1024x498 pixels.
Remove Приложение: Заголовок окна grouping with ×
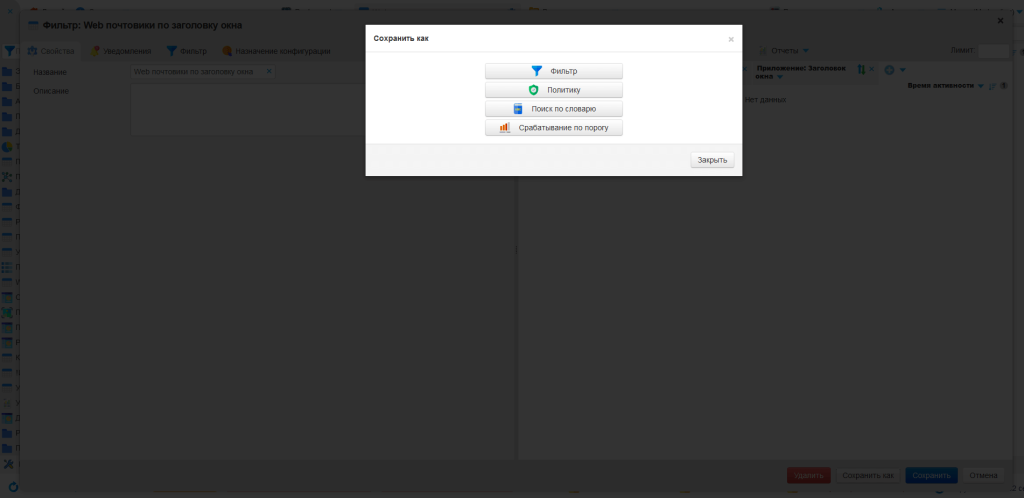872,69
